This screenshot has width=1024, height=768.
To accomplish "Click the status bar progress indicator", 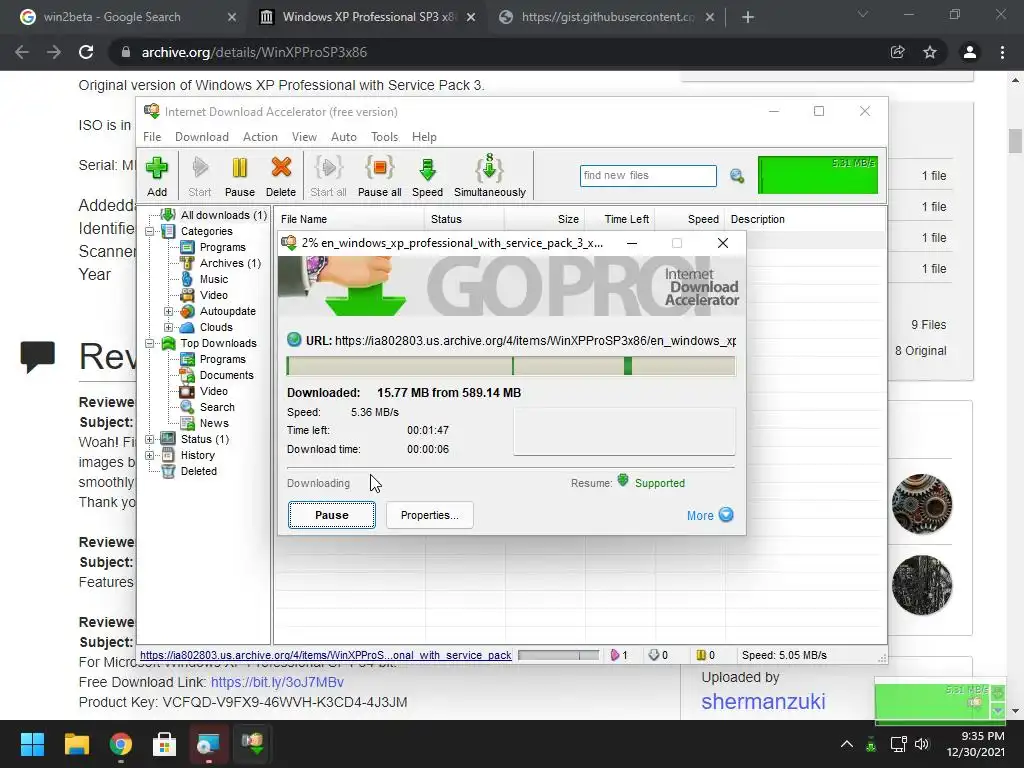I will 559,655.
